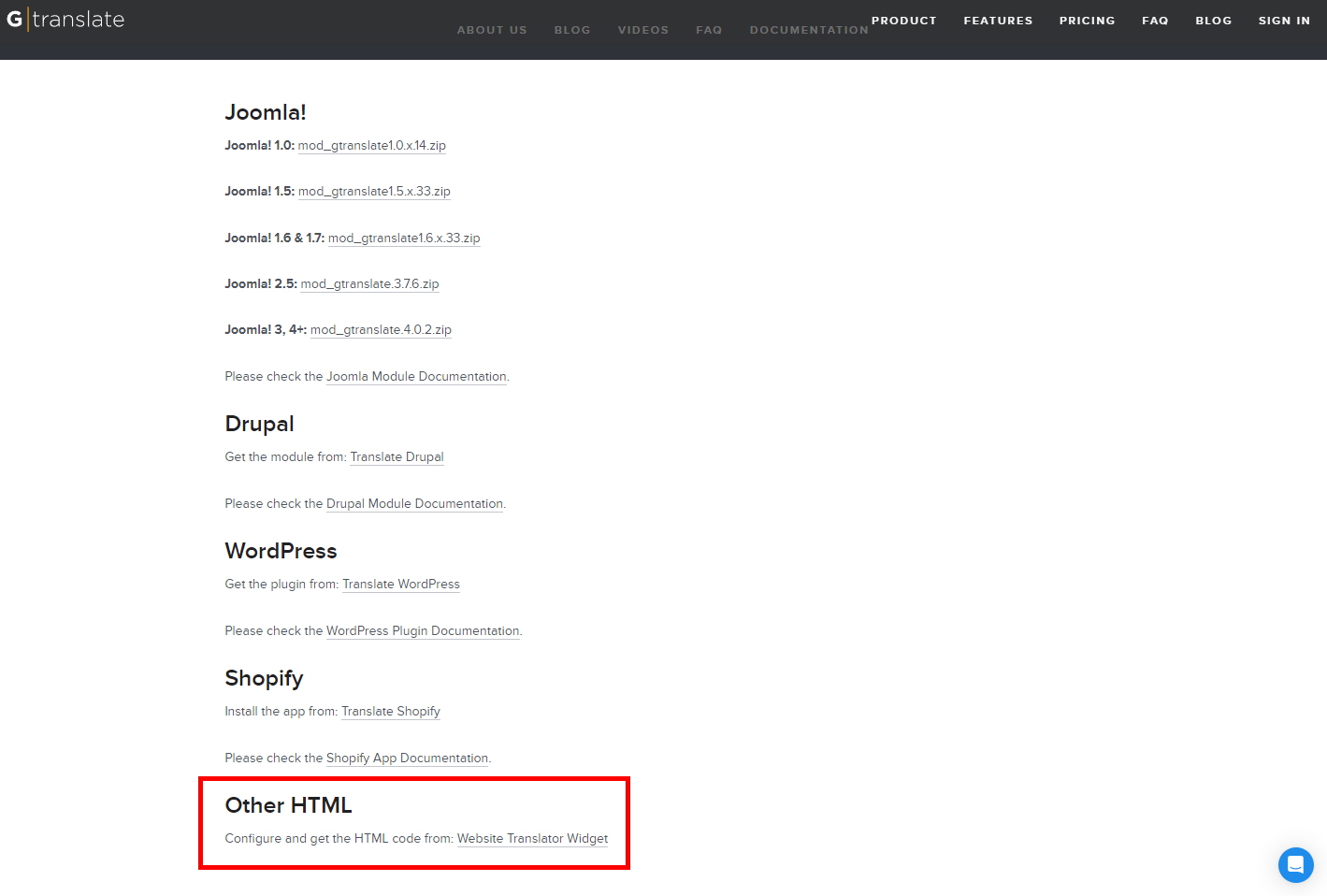
Task: Click 'Get the module from:' text
Action: pyautogui.click(x=286, y=457)
